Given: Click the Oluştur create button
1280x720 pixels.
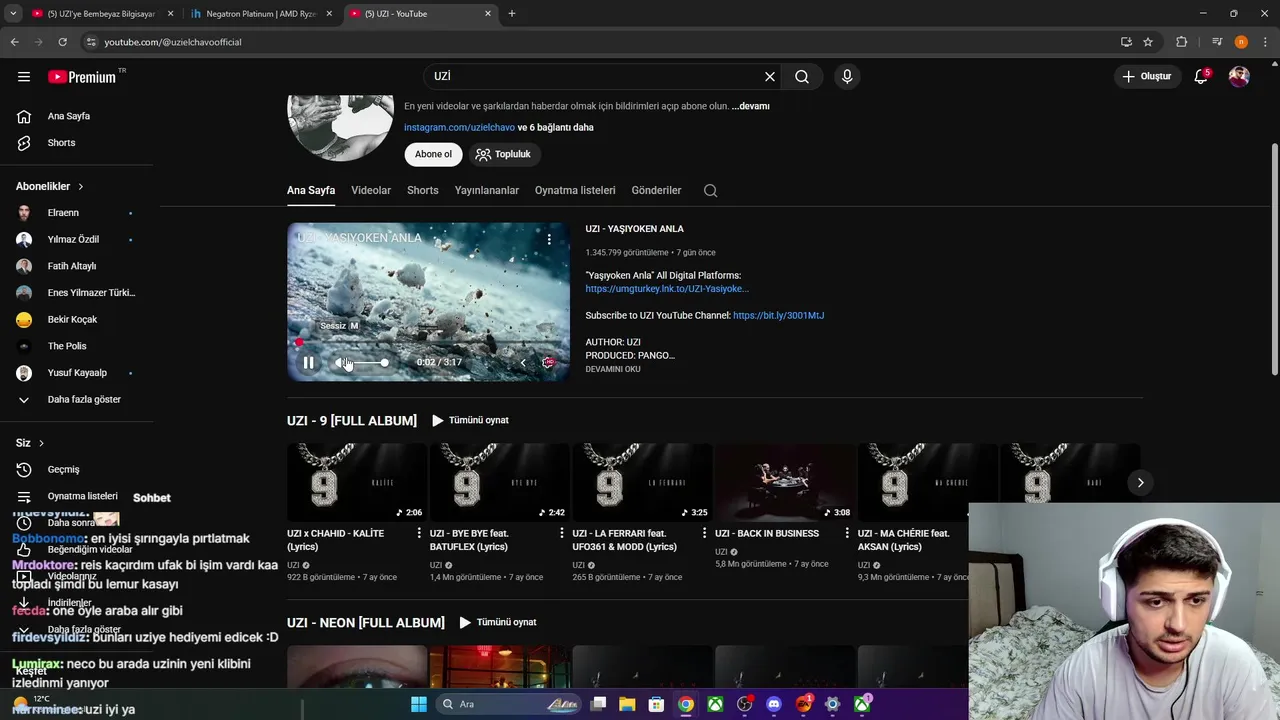Looking at the screenshot, I should 1146,76.
